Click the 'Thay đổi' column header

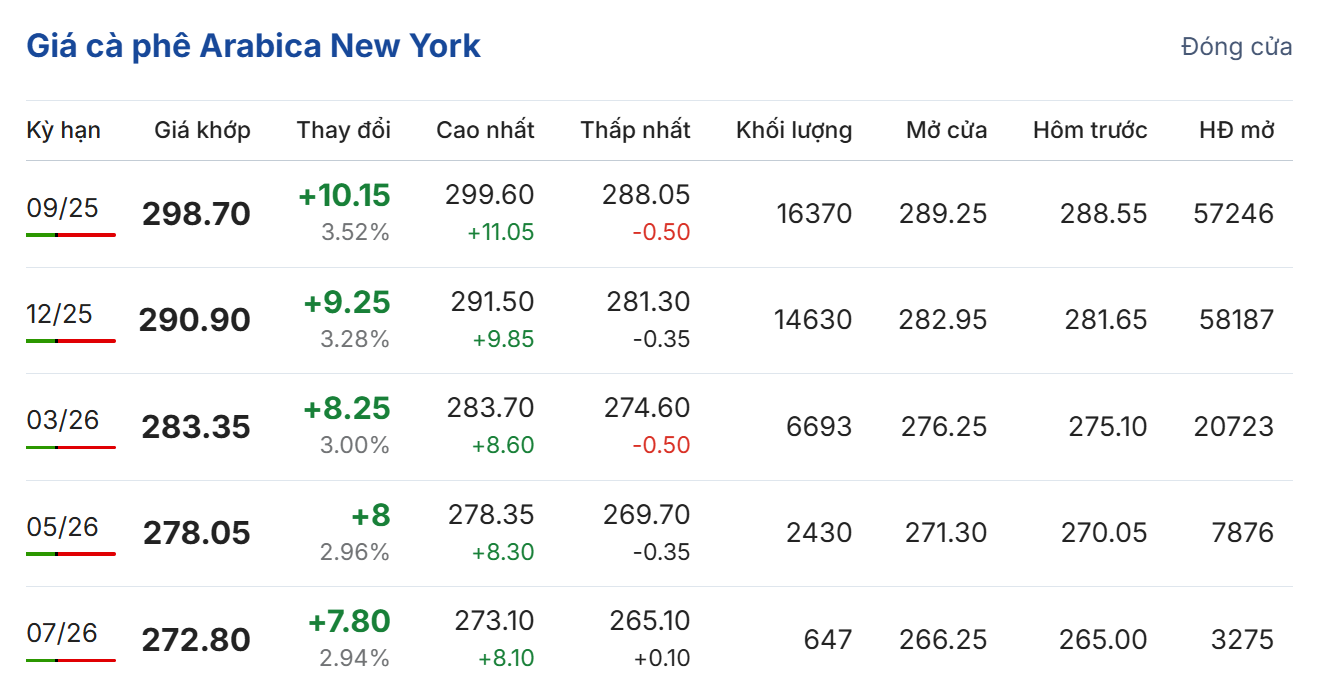(343, 130)
